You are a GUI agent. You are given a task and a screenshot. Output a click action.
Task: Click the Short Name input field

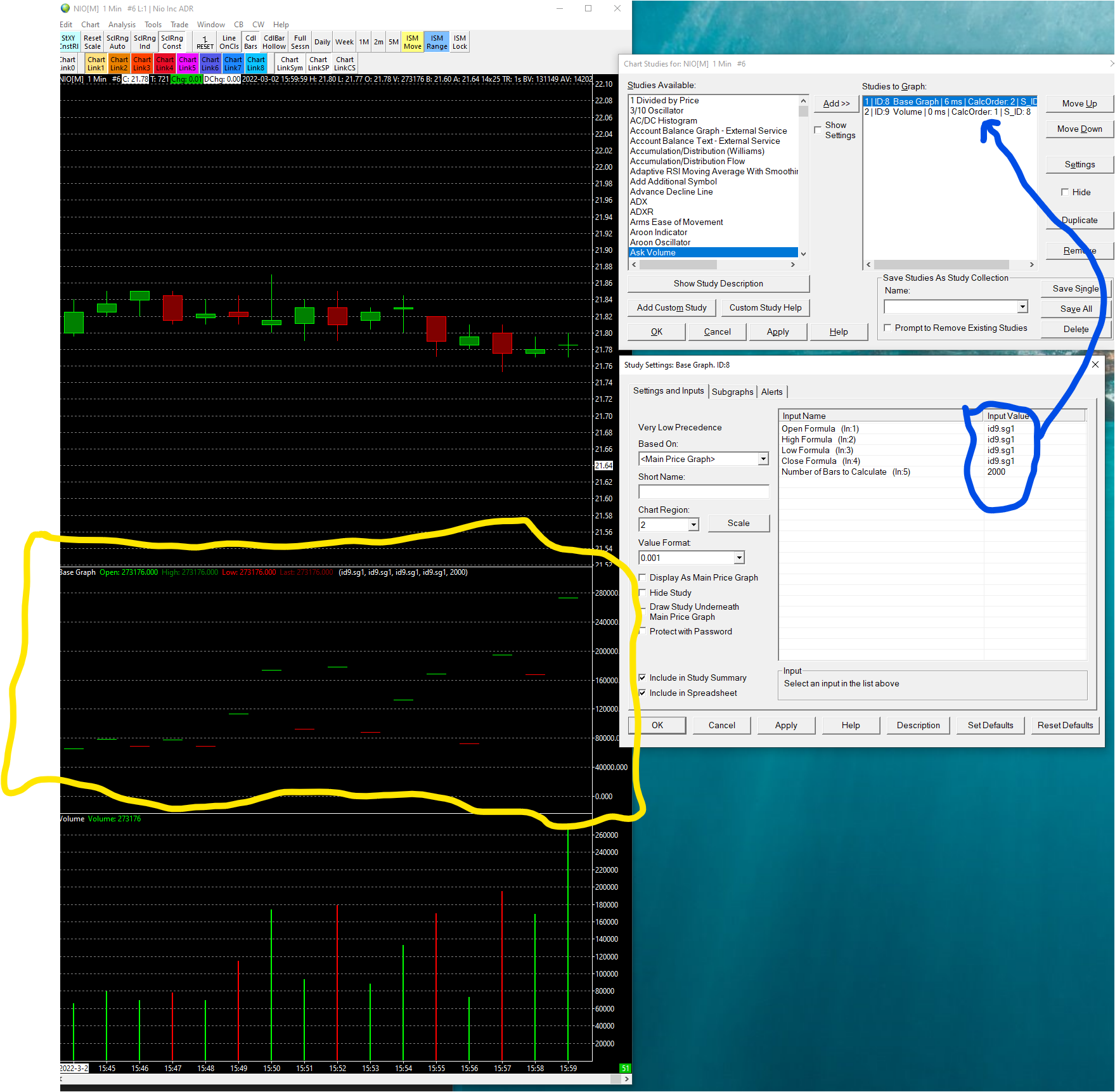pos(704,492)
